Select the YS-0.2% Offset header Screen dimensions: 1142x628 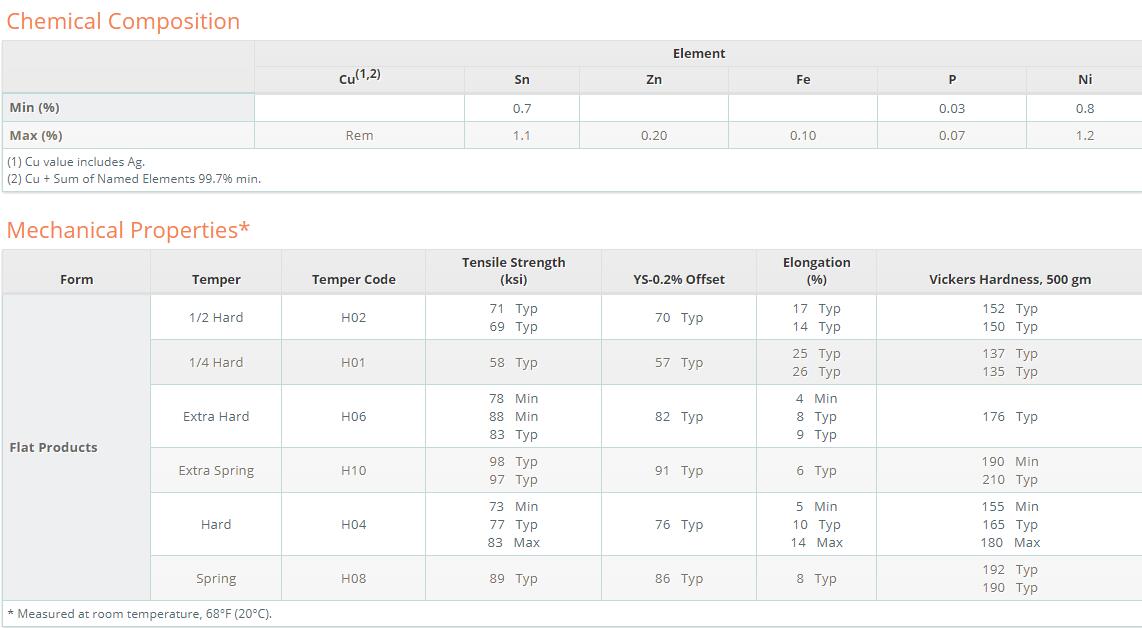679,279
